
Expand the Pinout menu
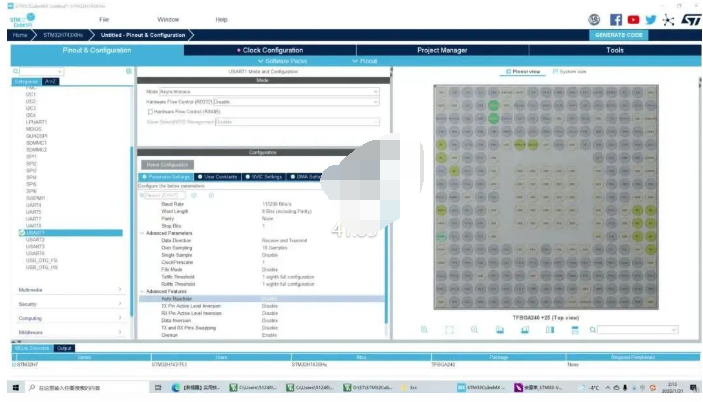pyautogui.click(x=365, y=61)
